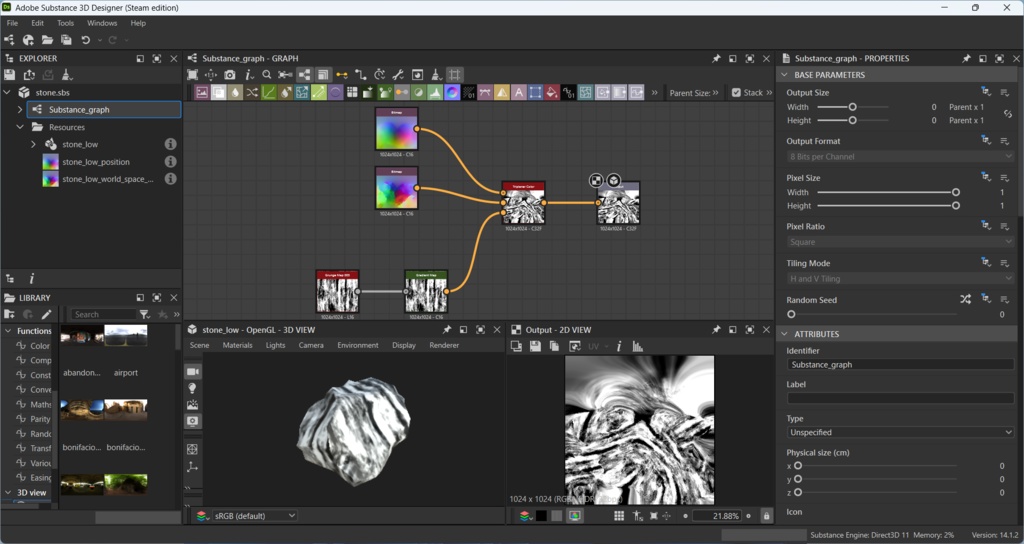Expand Parent Size options chevron

click(x=716, y=93)
